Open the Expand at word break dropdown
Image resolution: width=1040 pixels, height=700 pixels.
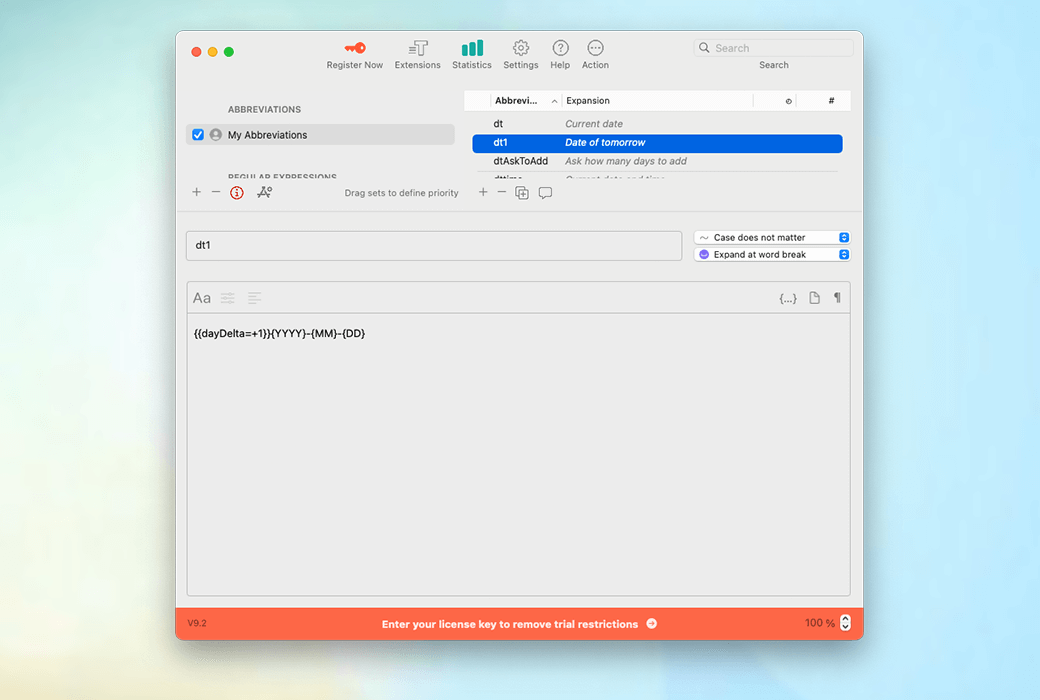[x=771, y=254]
